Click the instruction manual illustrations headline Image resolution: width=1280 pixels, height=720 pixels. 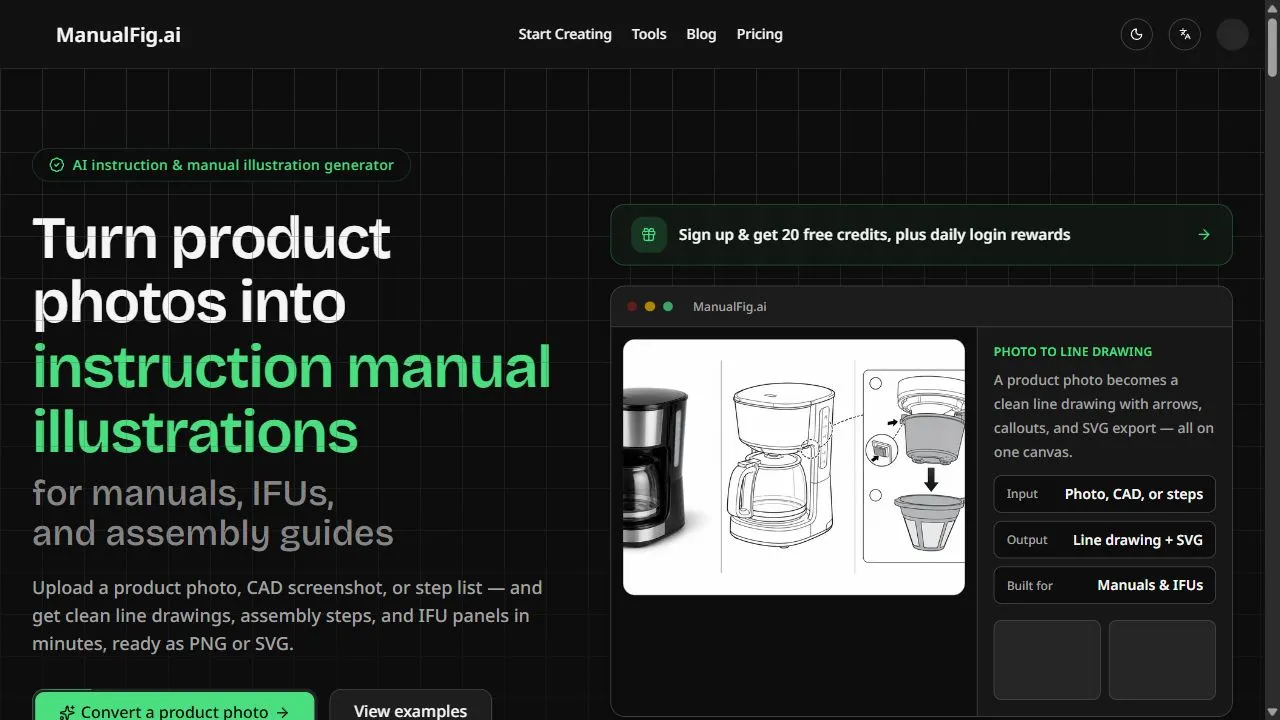[x=292, y=399]
